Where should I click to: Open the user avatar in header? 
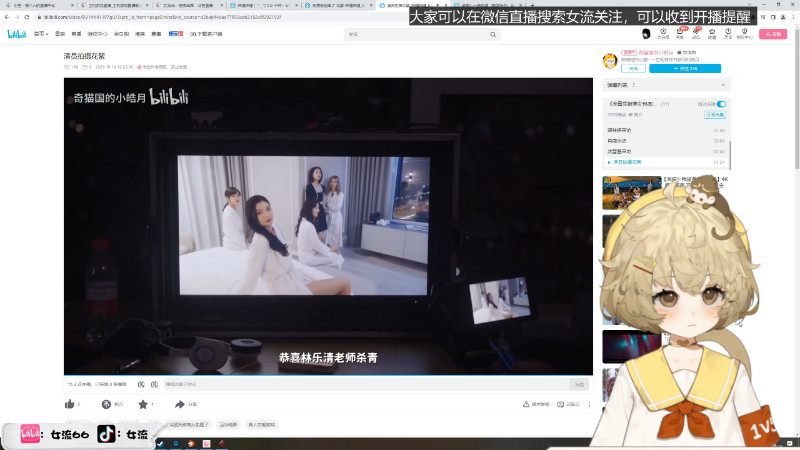click(x=646, y=34)
